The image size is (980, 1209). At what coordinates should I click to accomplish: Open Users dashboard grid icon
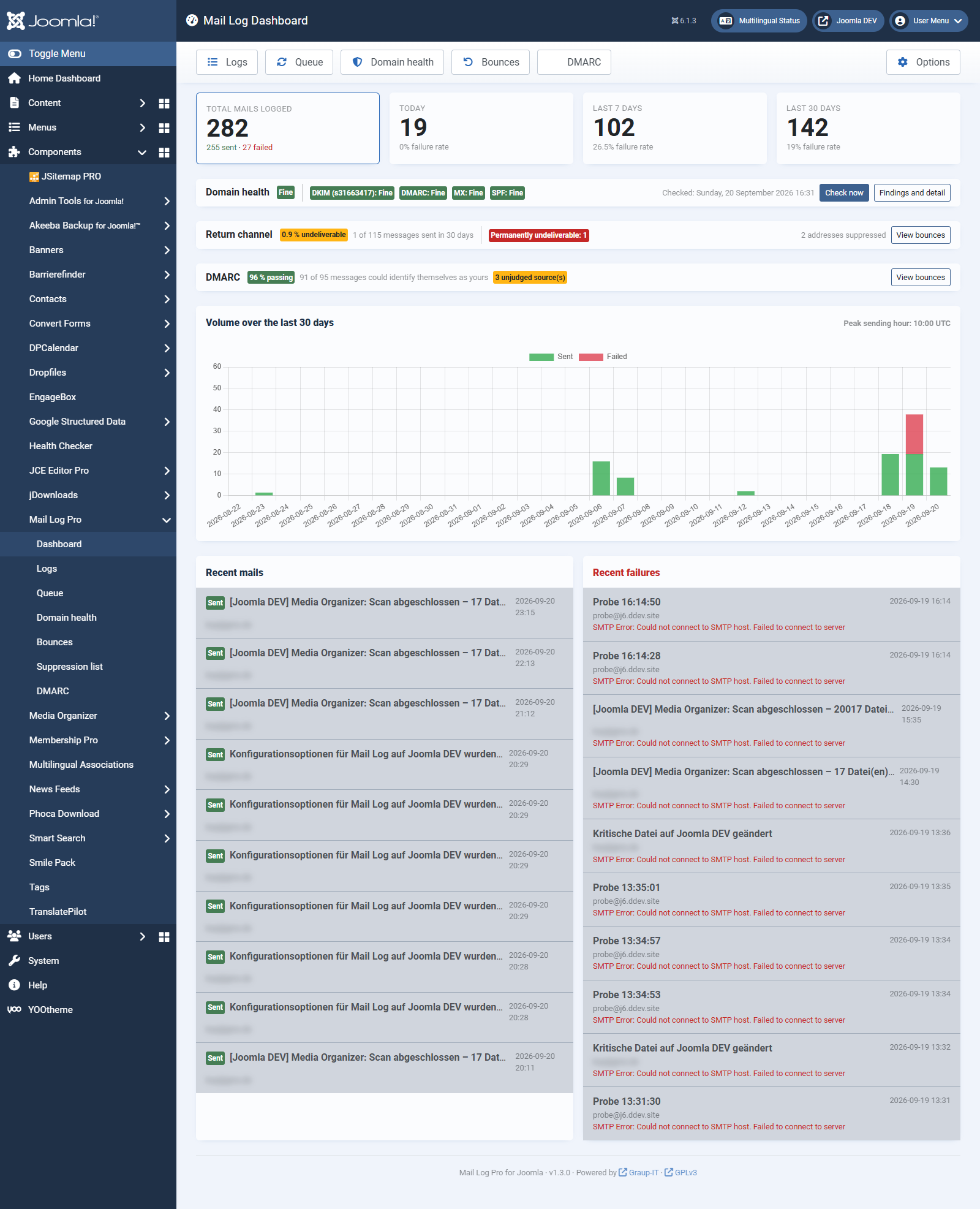pyautogui.click(x=164, y=937)
